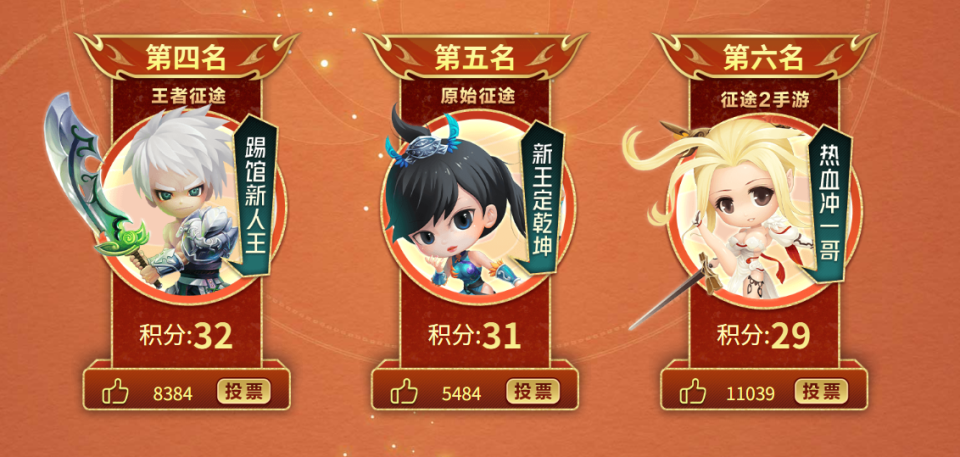This screenshot has width=960, height=457.
Task: Click thumbs-up icon beside 11039
Action: tap(693, 391)
